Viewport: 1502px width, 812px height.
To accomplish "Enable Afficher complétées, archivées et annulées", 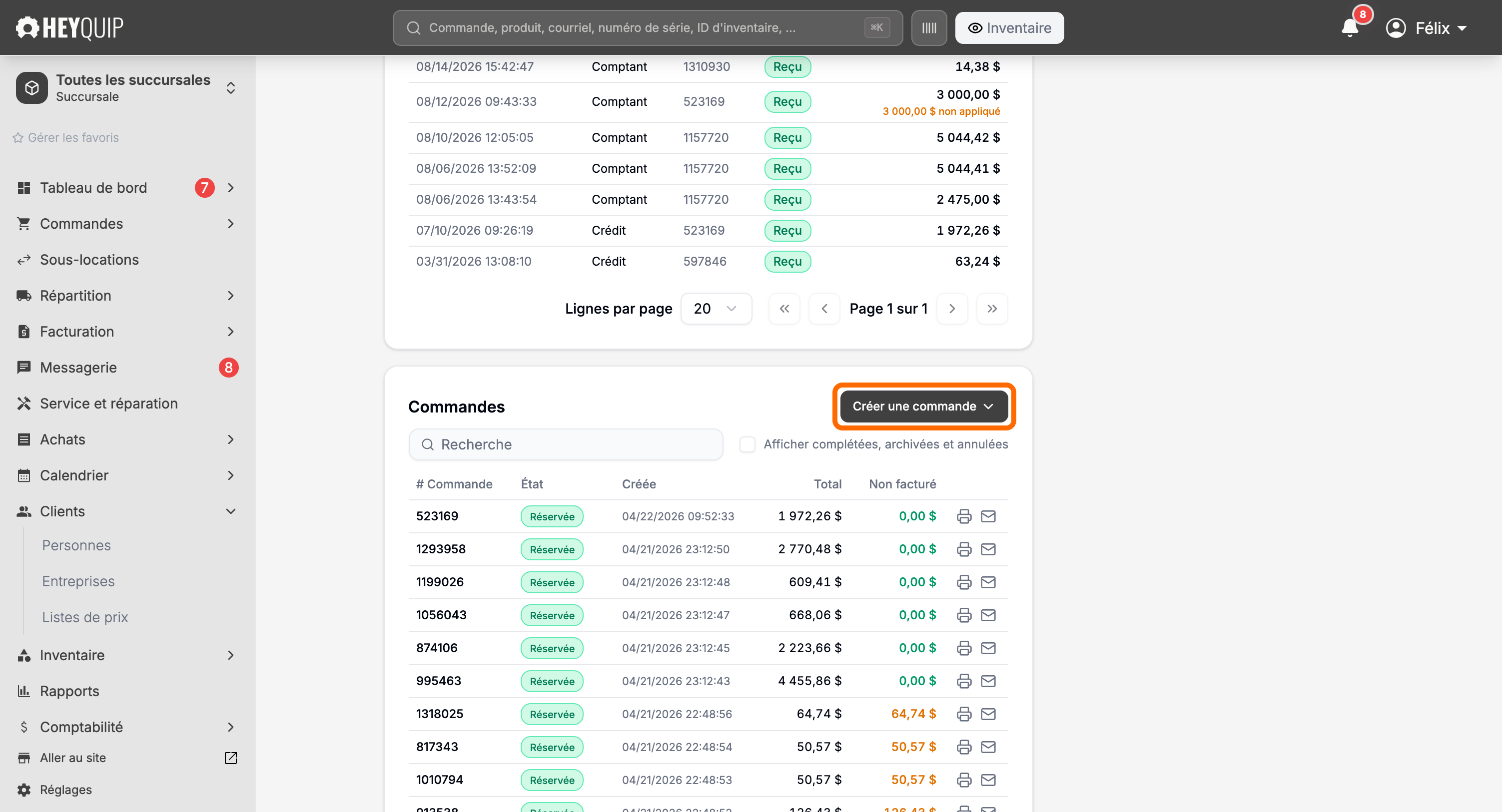I will click(x=747, y=444).
